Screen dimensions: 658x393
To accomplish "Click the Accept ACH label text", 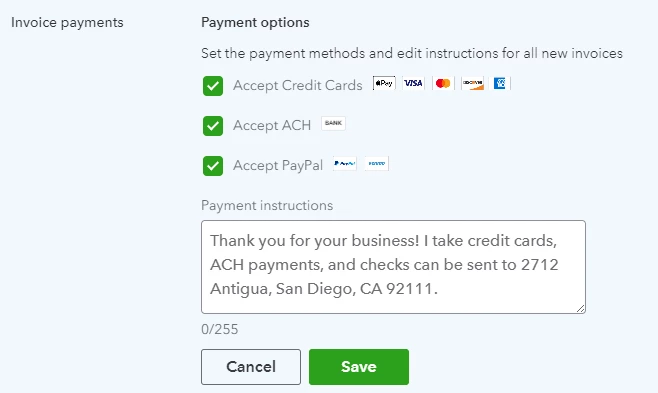I will (x=272, y=125).
